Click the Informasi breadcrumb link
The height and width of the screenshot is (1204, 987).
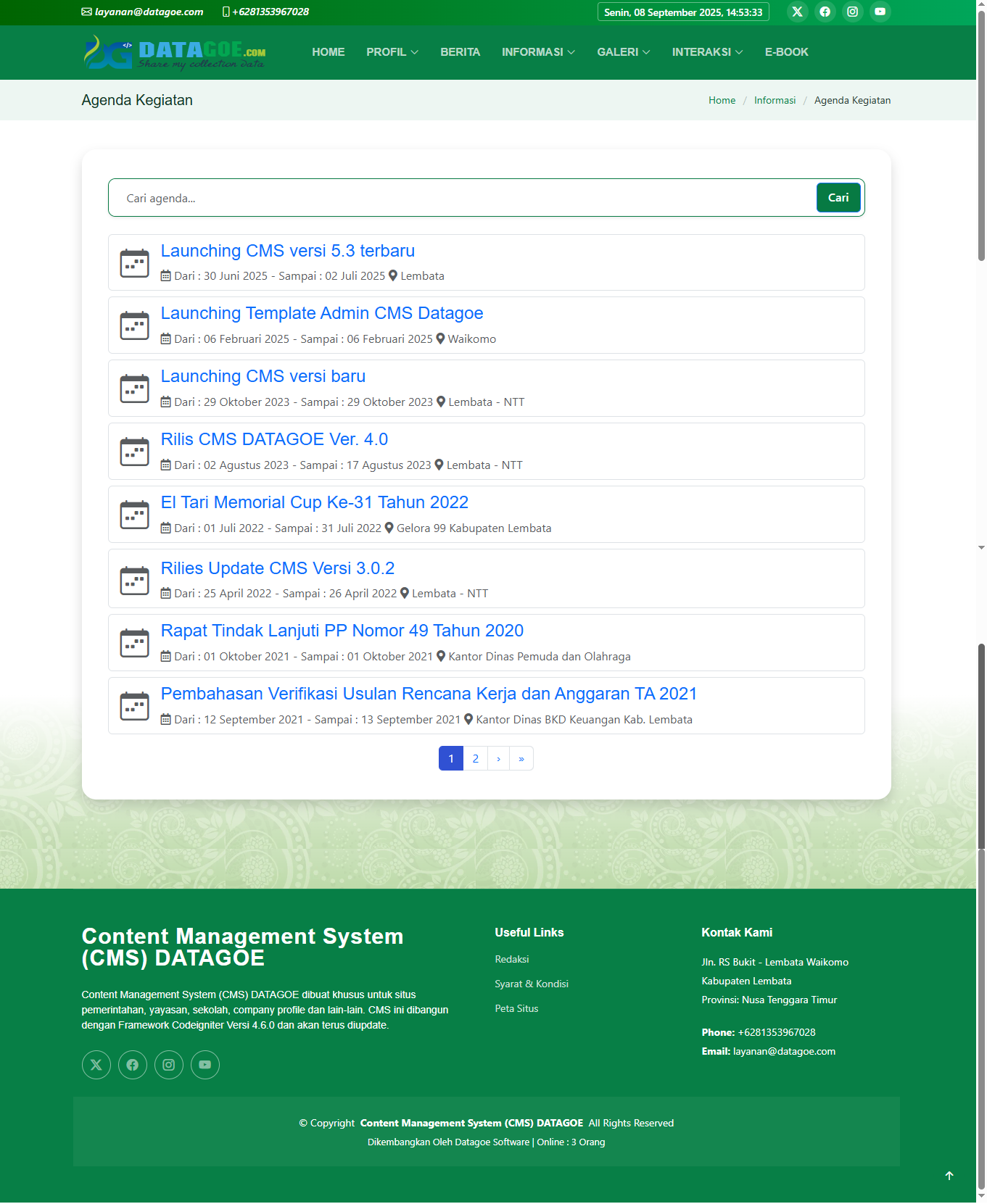pos(774,101)
